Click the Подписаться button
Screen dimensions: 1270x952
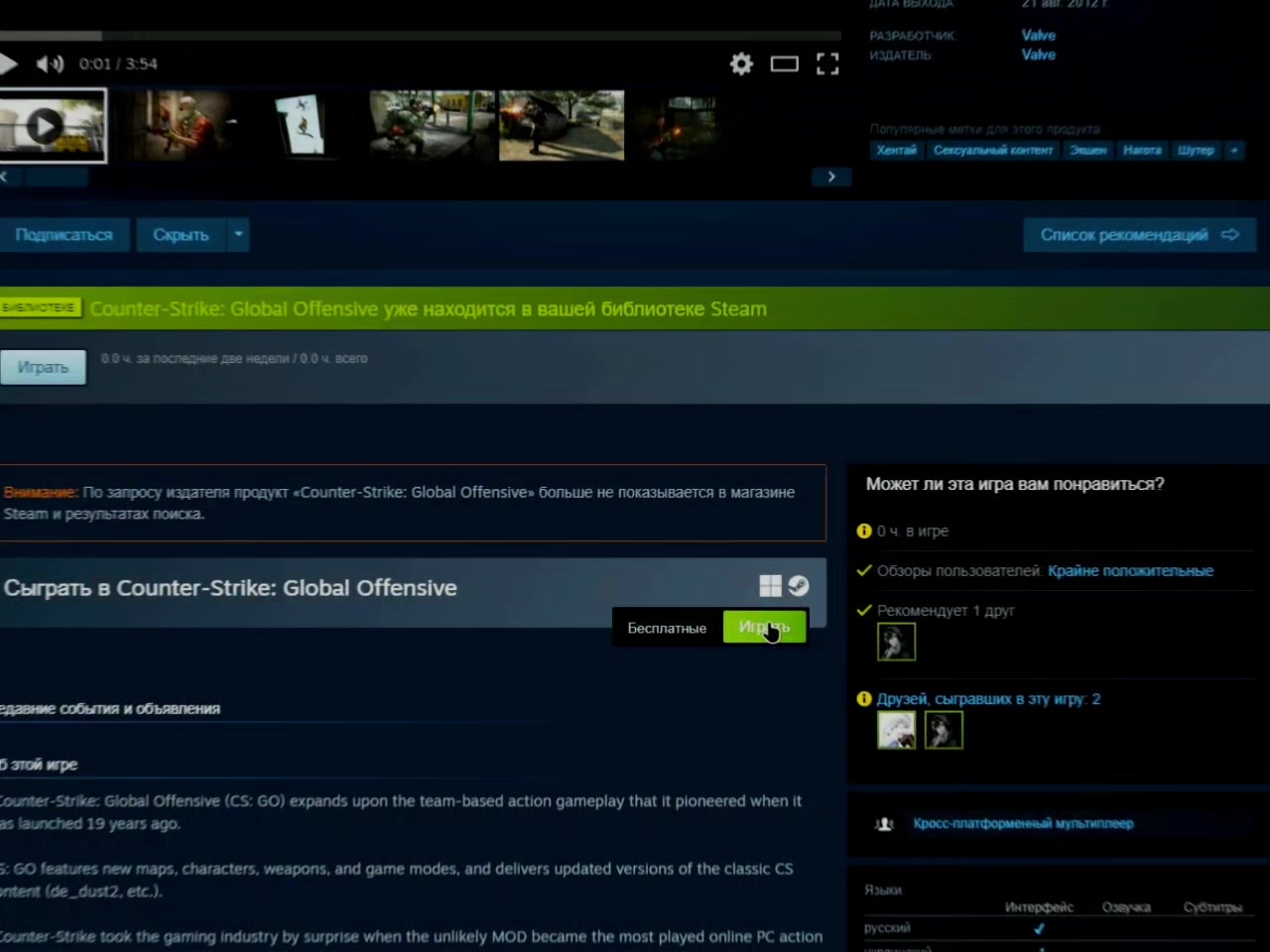pyautogui.click(x=63, y=235)
